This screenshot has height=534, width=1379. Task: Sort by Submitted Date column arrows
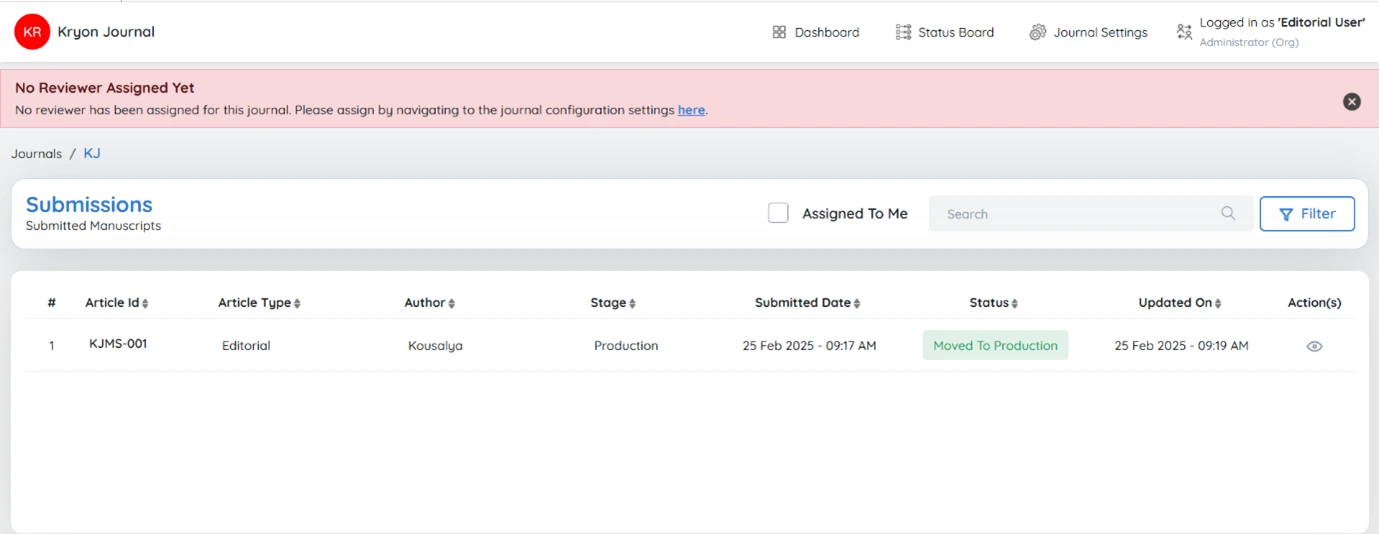tap(857, 303)
